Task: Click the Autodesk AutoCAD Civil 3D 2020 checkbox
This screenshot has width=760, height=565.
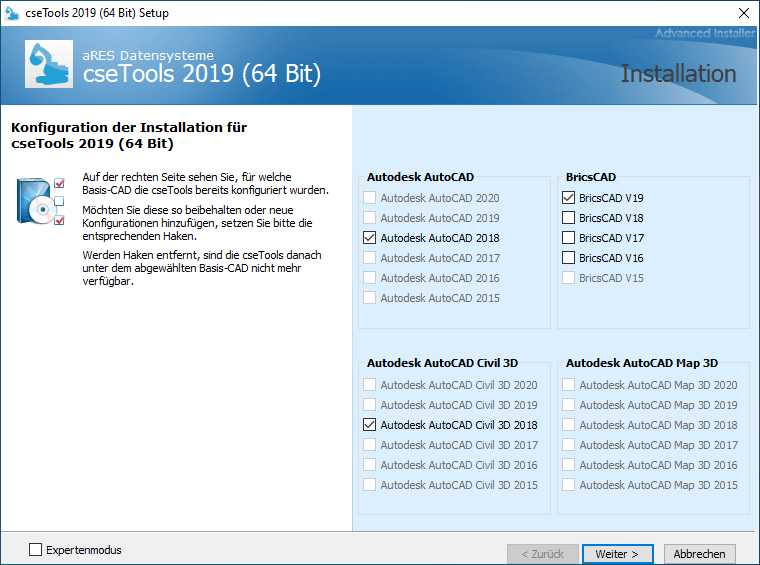Action: [x=370, y=385]
